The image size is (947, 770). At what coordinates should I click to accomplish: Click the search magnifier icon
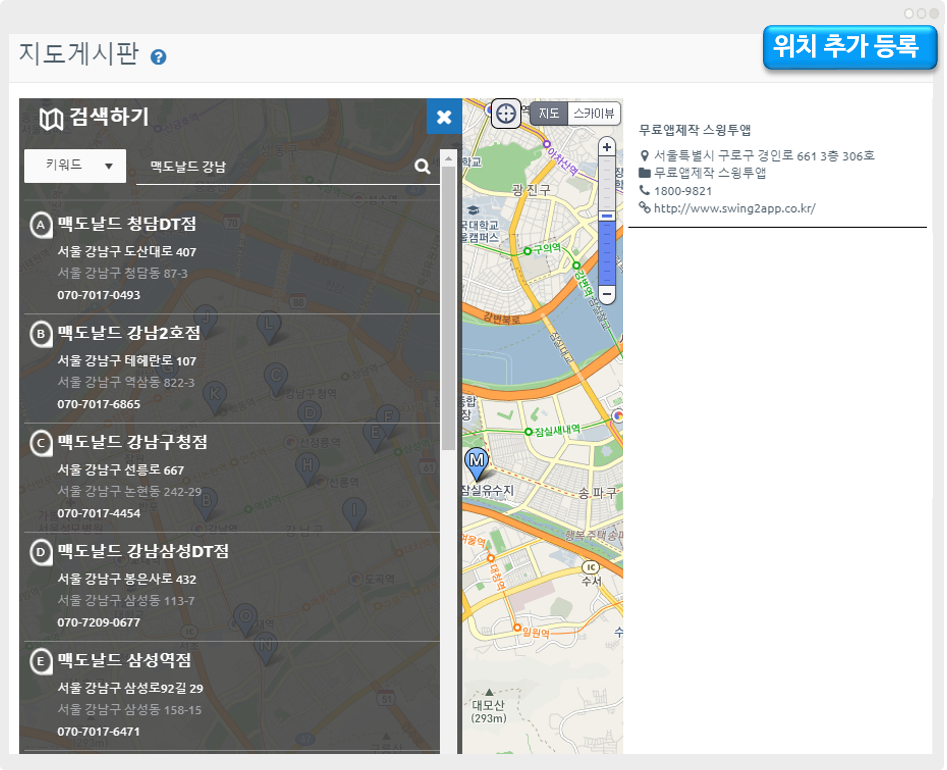[422, 167]
